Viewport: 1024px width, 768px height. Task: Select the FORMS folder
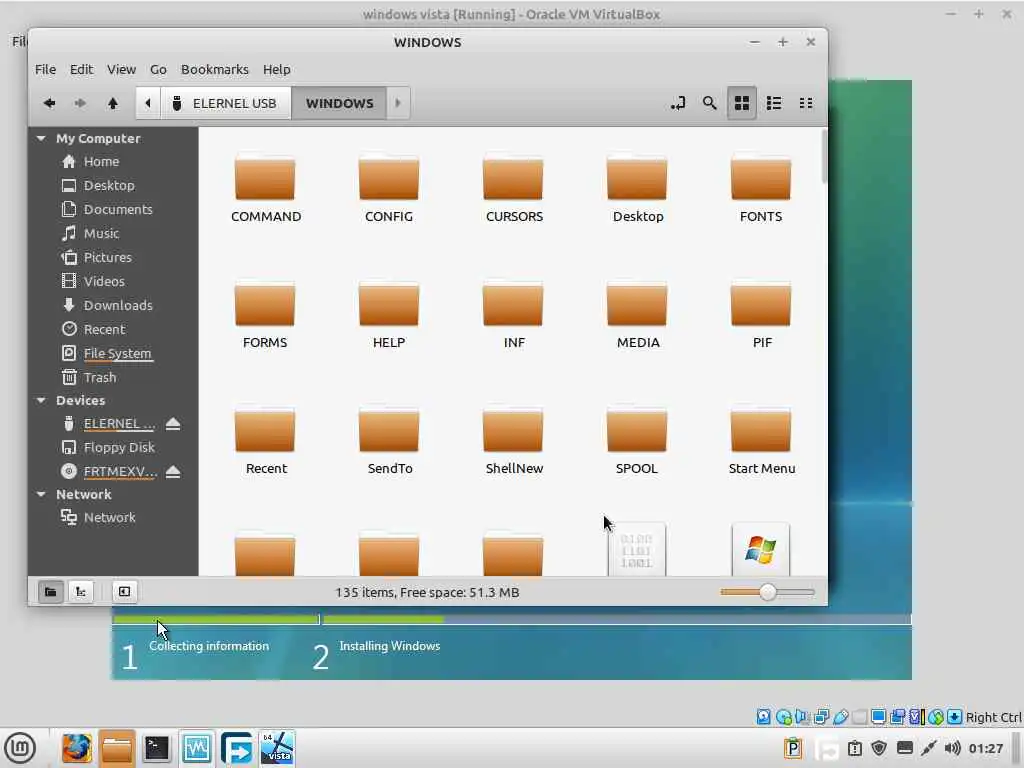(x=265, y=315)
